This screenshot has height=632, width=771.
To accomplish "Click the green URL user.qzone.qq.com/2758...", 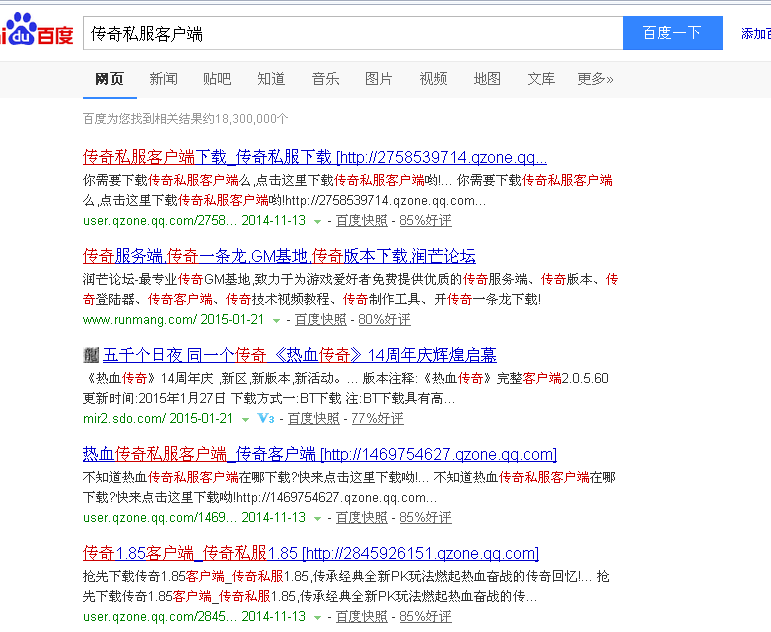I will click(x=160, y=221).
